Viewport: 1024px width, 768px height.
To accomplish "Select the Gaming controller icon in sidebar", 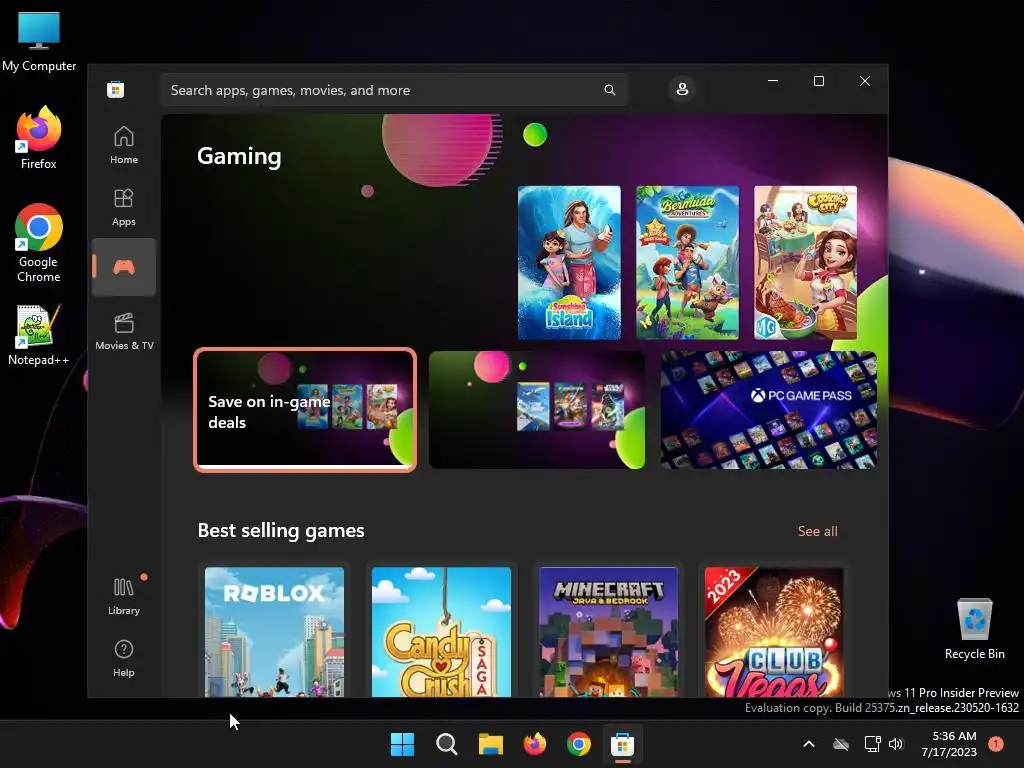I will pyautogui.click(x=123, y=267).
